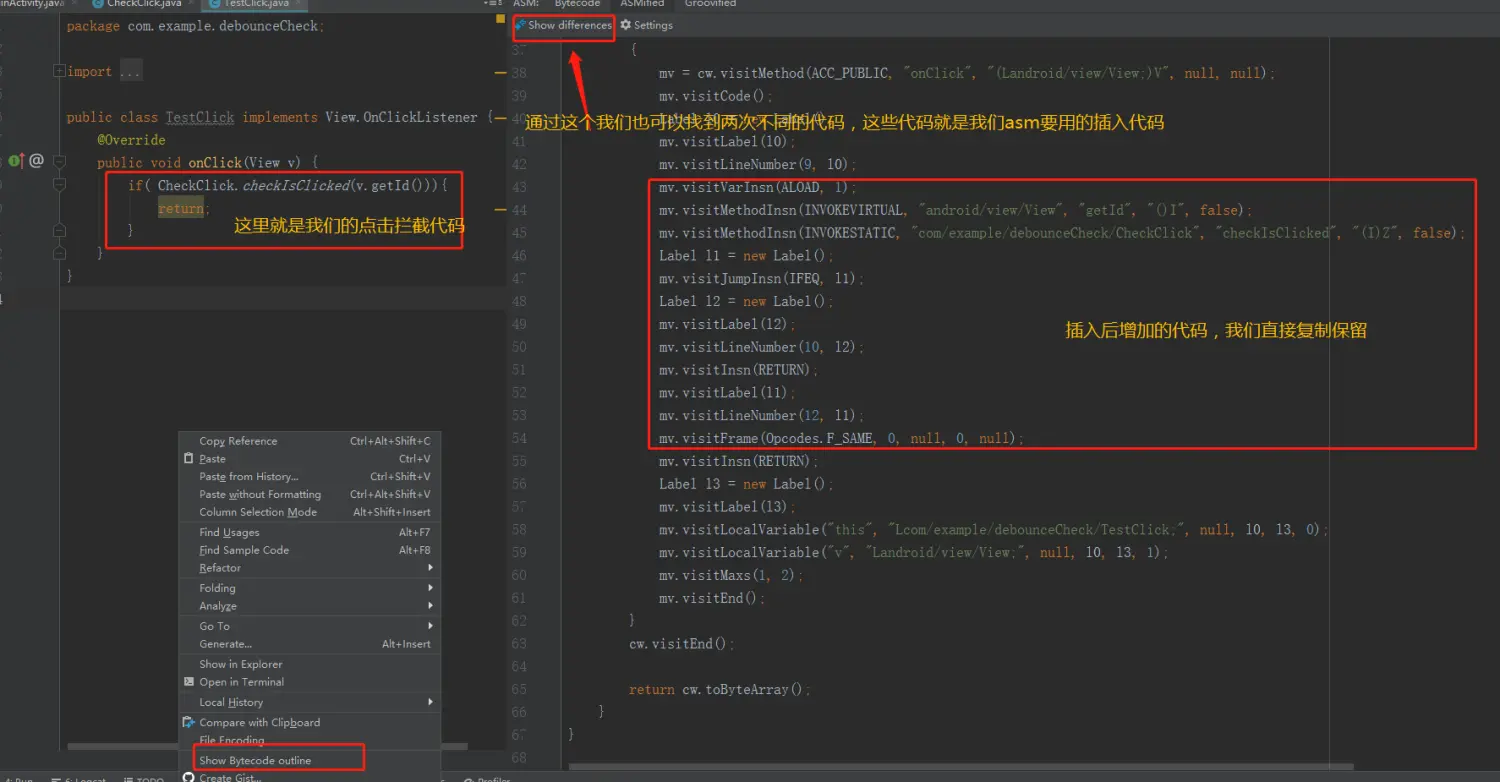Toggle Column Selection Mode menu entry

point(309,512)
